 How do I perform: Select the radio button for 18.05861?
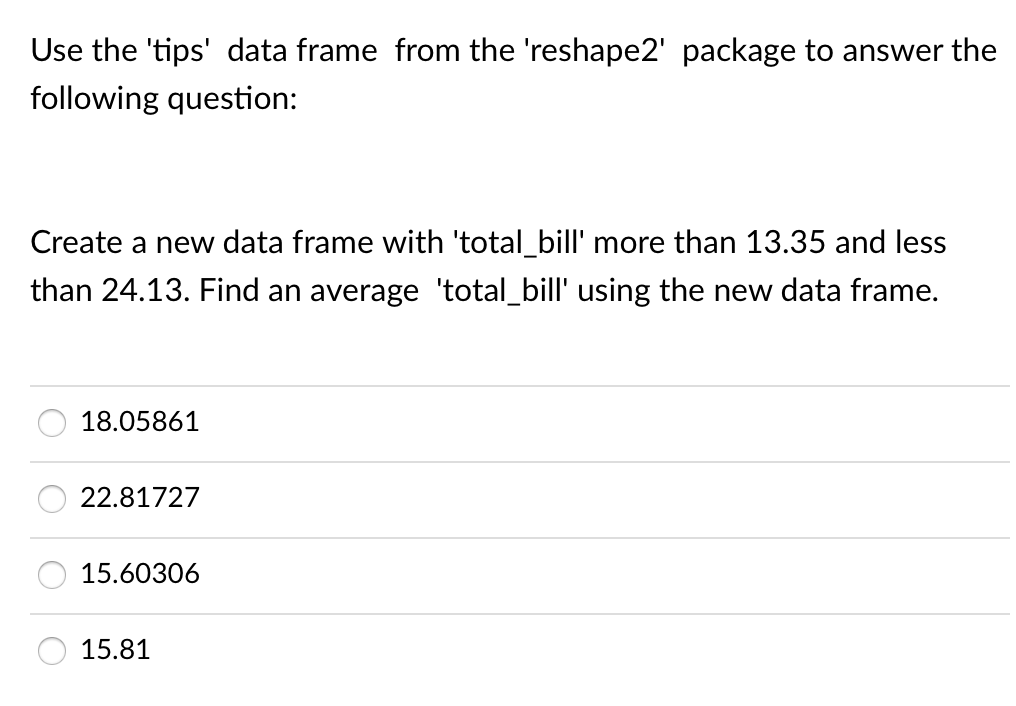tap(52, 423)
